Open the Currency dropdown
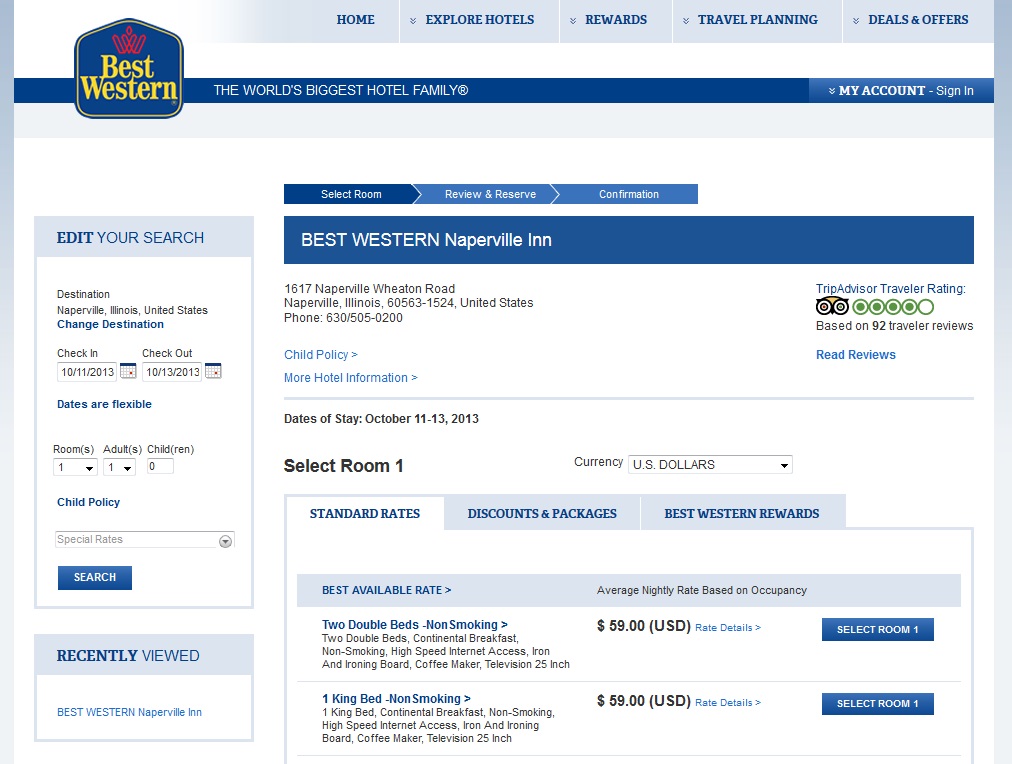 pos(710,465)
